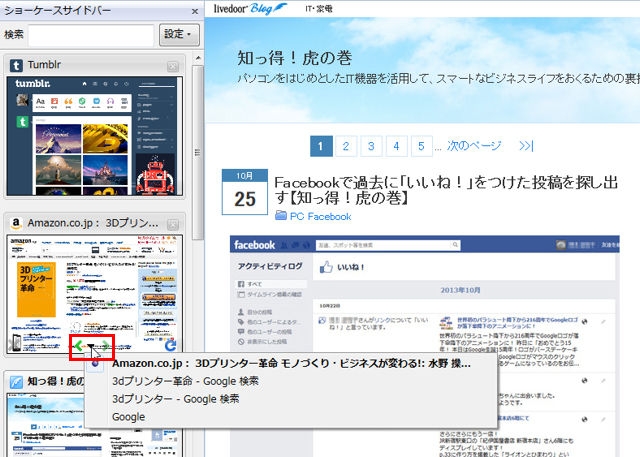
Task: Close the Amazon.co.jp tab card
Action: (173, 224)
